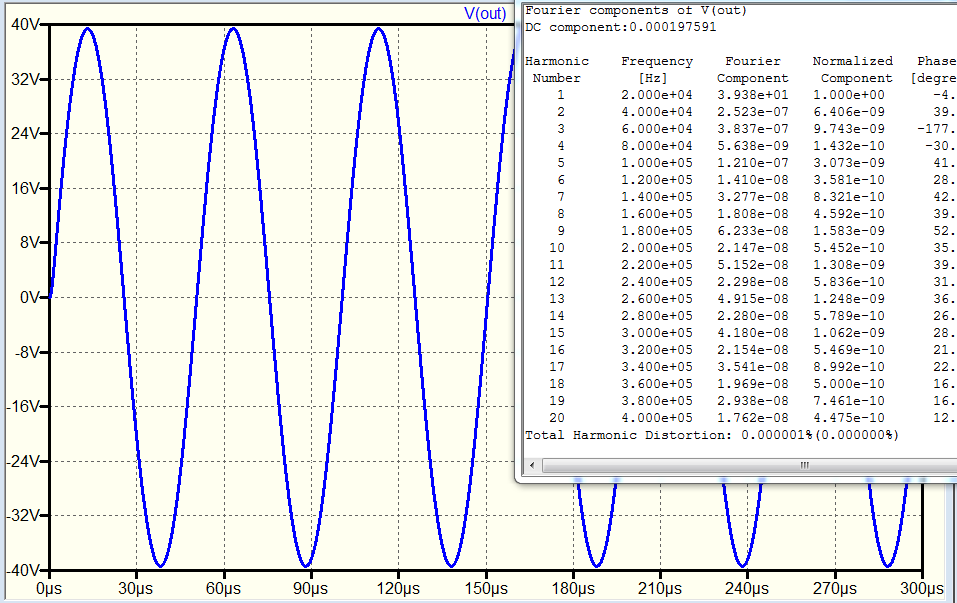Select the 'Total Harmonic Distortion: 0.000001%' line
Viewport: 957px width, 603px height.
tap(712, 435)
